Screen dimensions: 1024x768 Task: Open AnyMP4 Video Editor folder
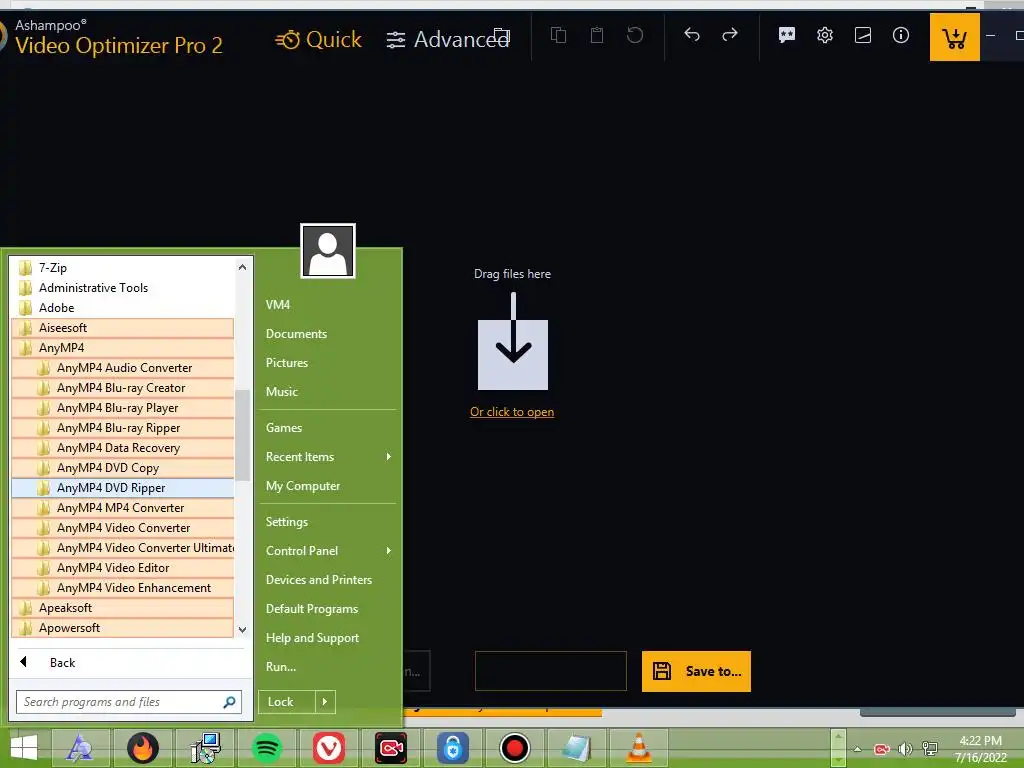click(x=123, y=568)
